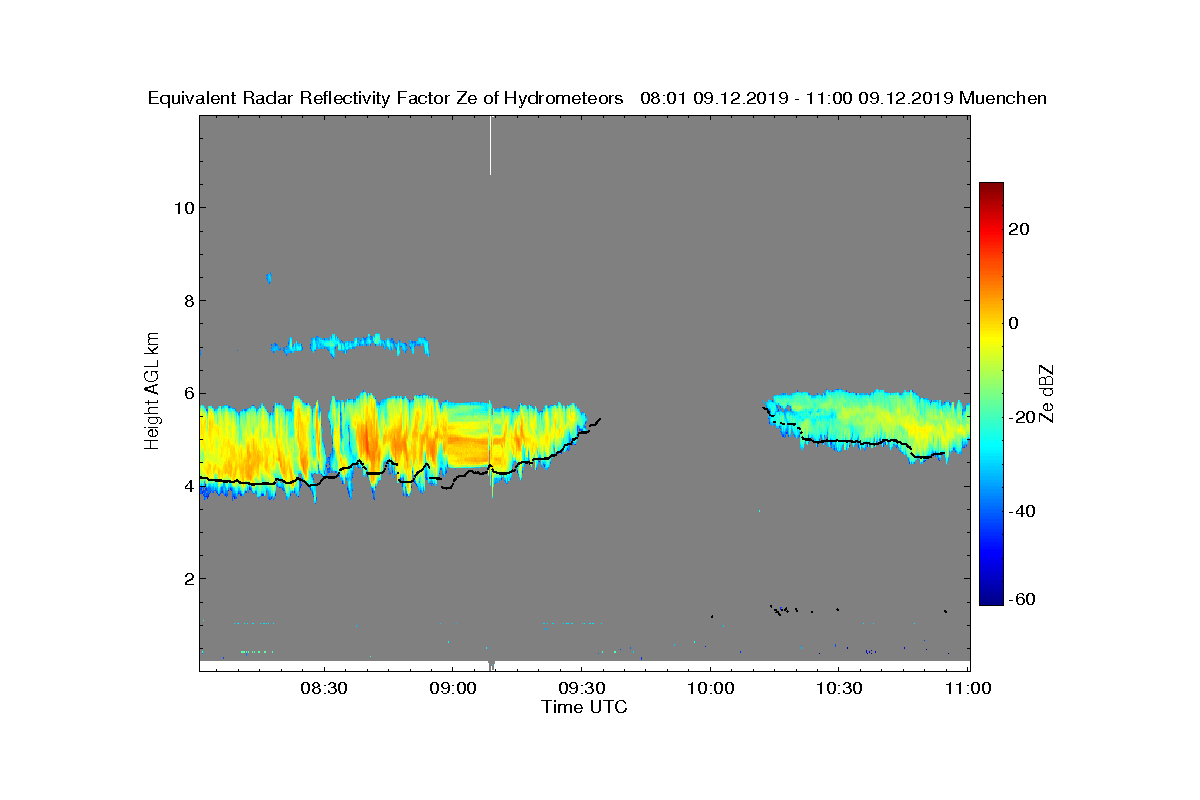Click the height tick label 10
Viewport: 1200px width, 800px height.
(182, 207)
